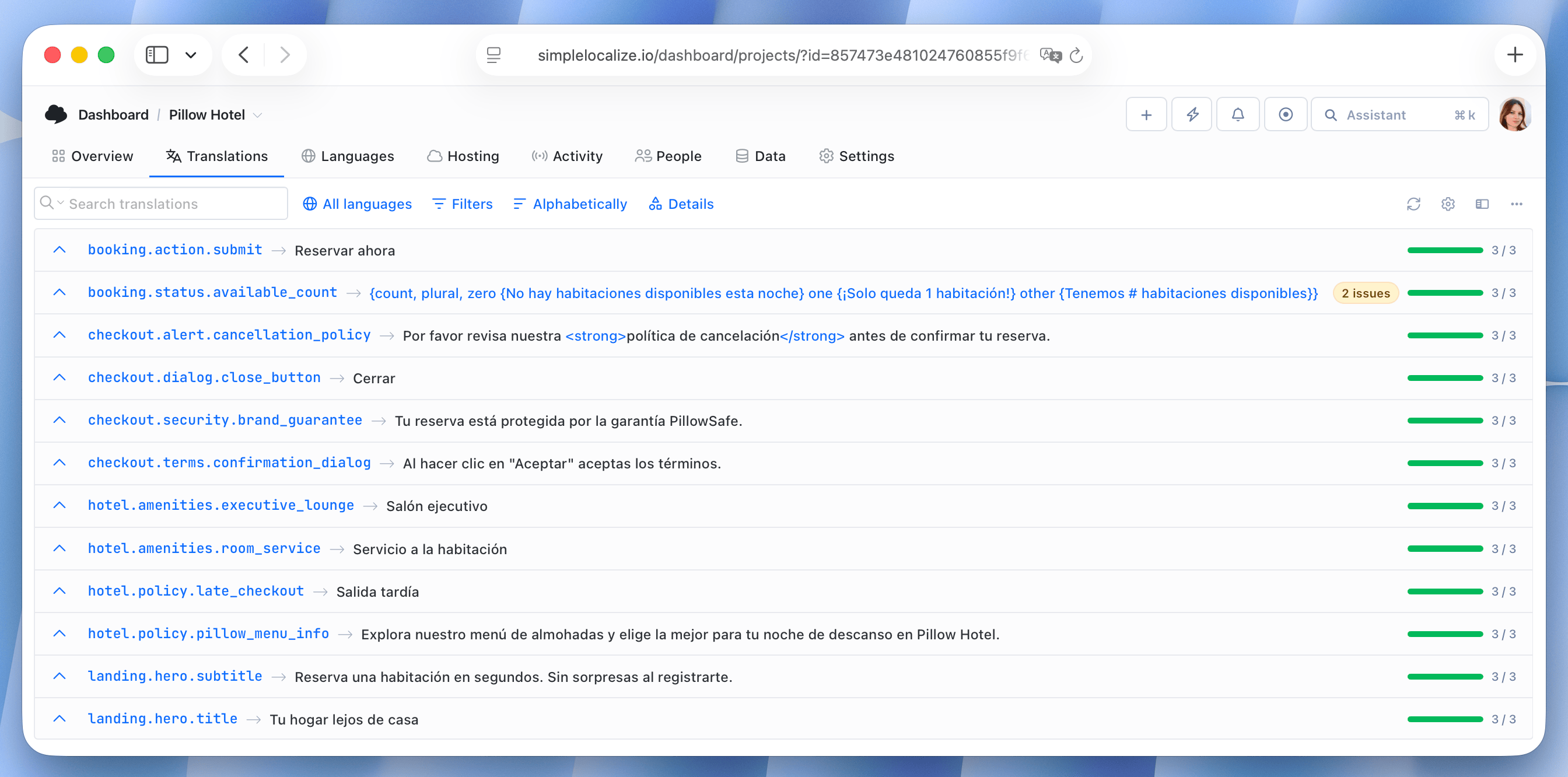The height and width of the screenshot is (777, 1568).
Task: Open the People tab
Action: (x=668, y=156)
